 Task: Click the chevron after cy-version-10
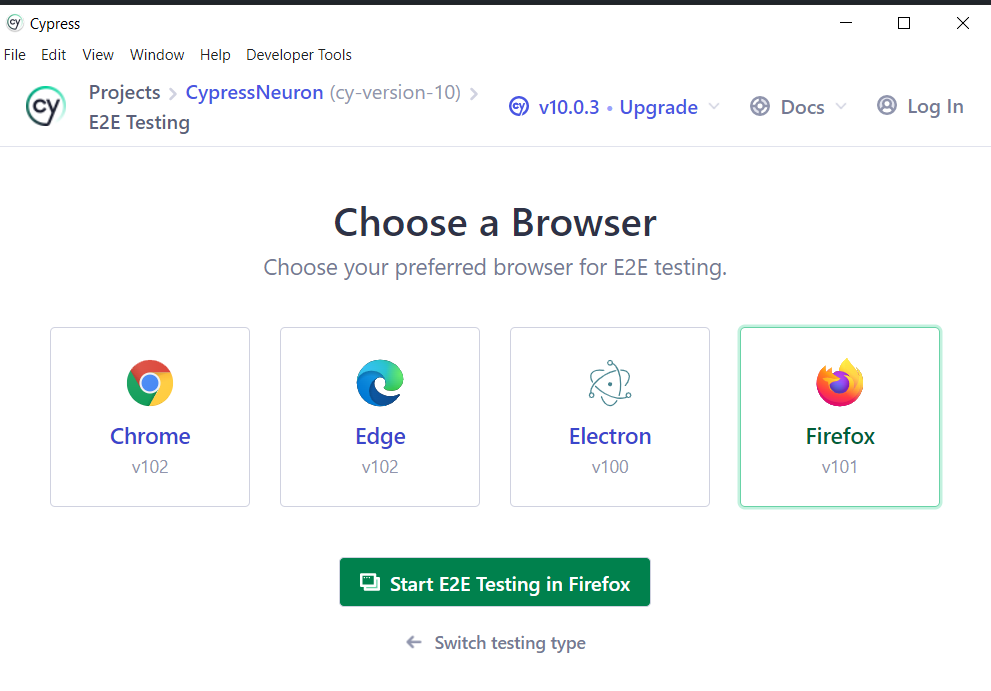point(474,92)
